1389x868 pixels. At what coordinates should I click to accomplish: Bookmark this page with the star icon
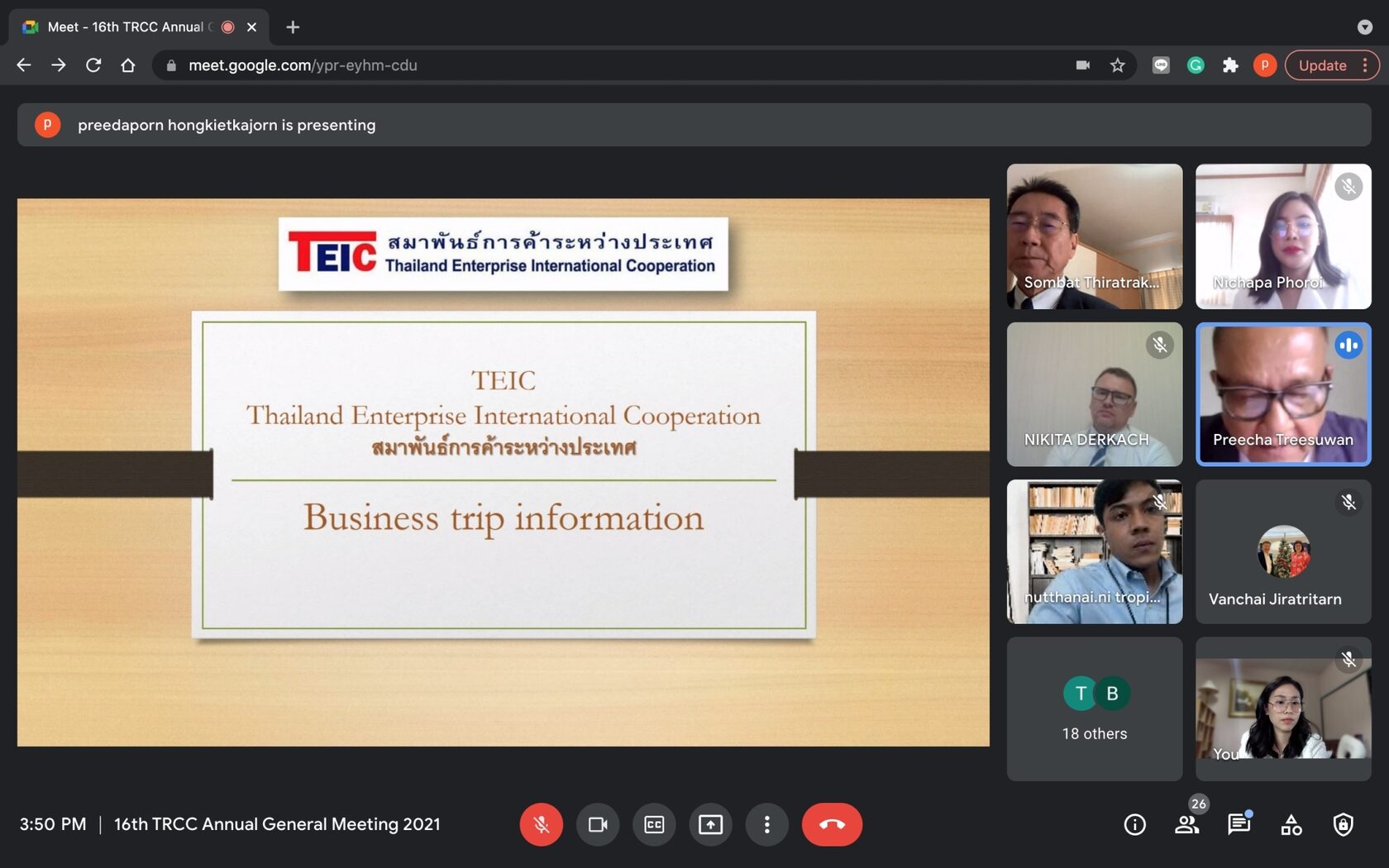[1117, 65]
